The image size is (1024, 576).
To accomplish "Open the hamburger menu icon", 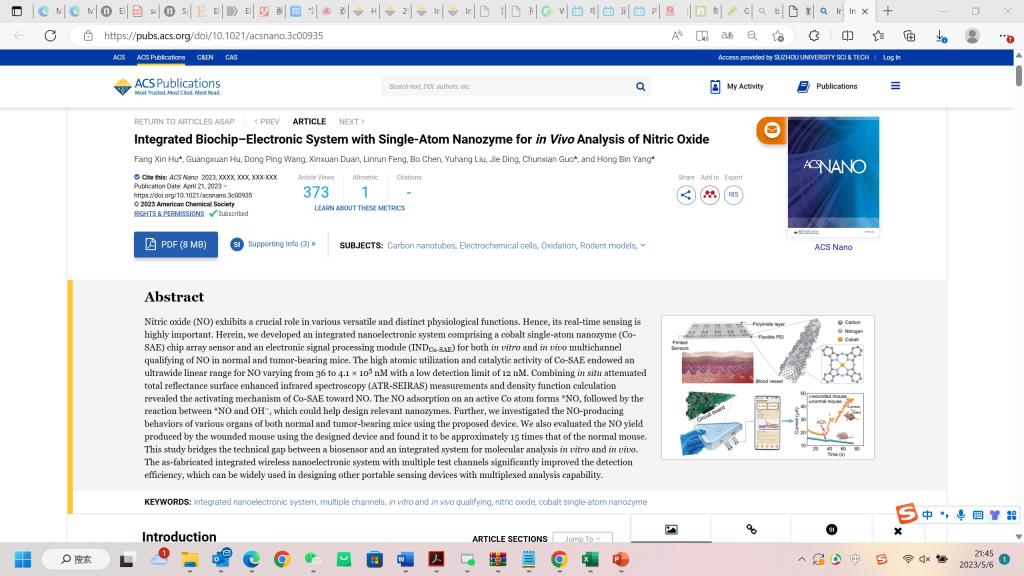I will (895, 86).
